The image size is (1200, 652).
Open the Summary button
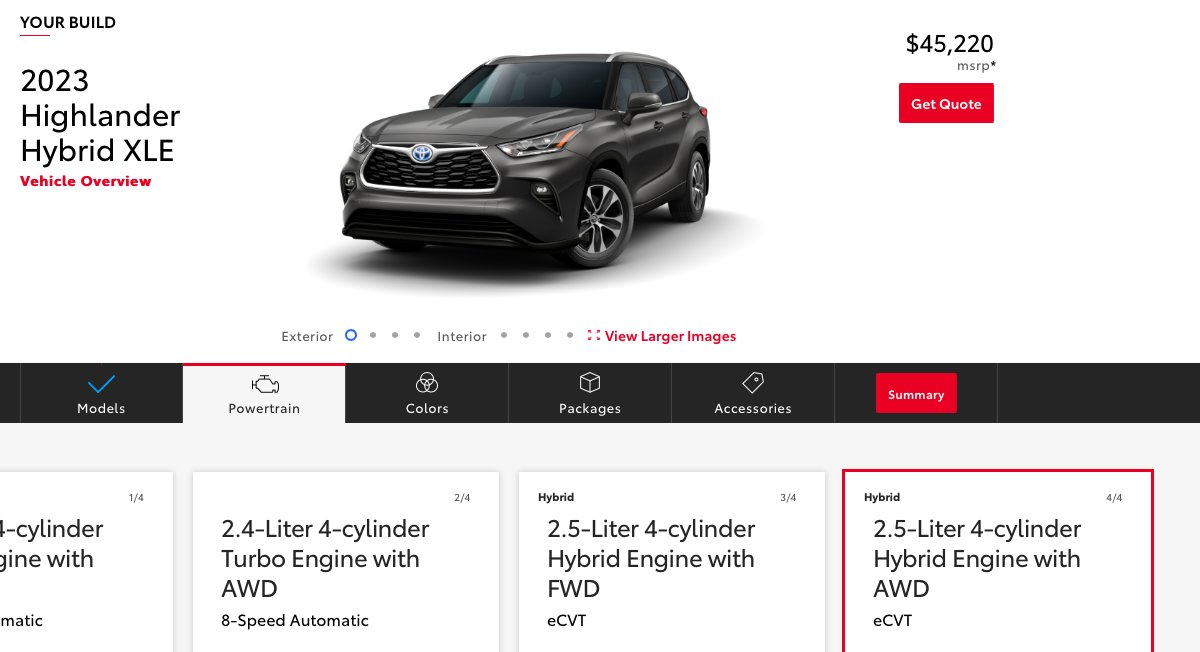click(x=916, y=393)
